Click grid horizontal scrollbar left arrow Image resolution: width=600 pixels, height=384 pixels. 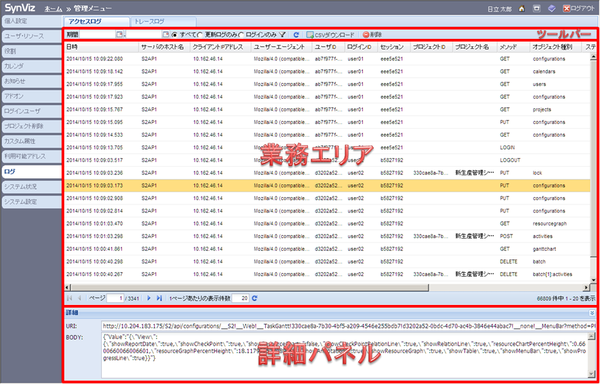[x=67, y=287]
